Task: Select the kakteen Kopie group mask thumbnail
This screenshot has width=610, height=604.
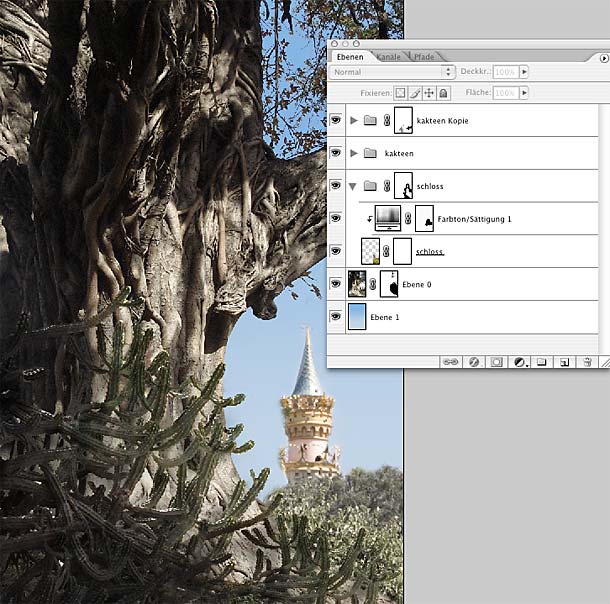Action: 403,121
